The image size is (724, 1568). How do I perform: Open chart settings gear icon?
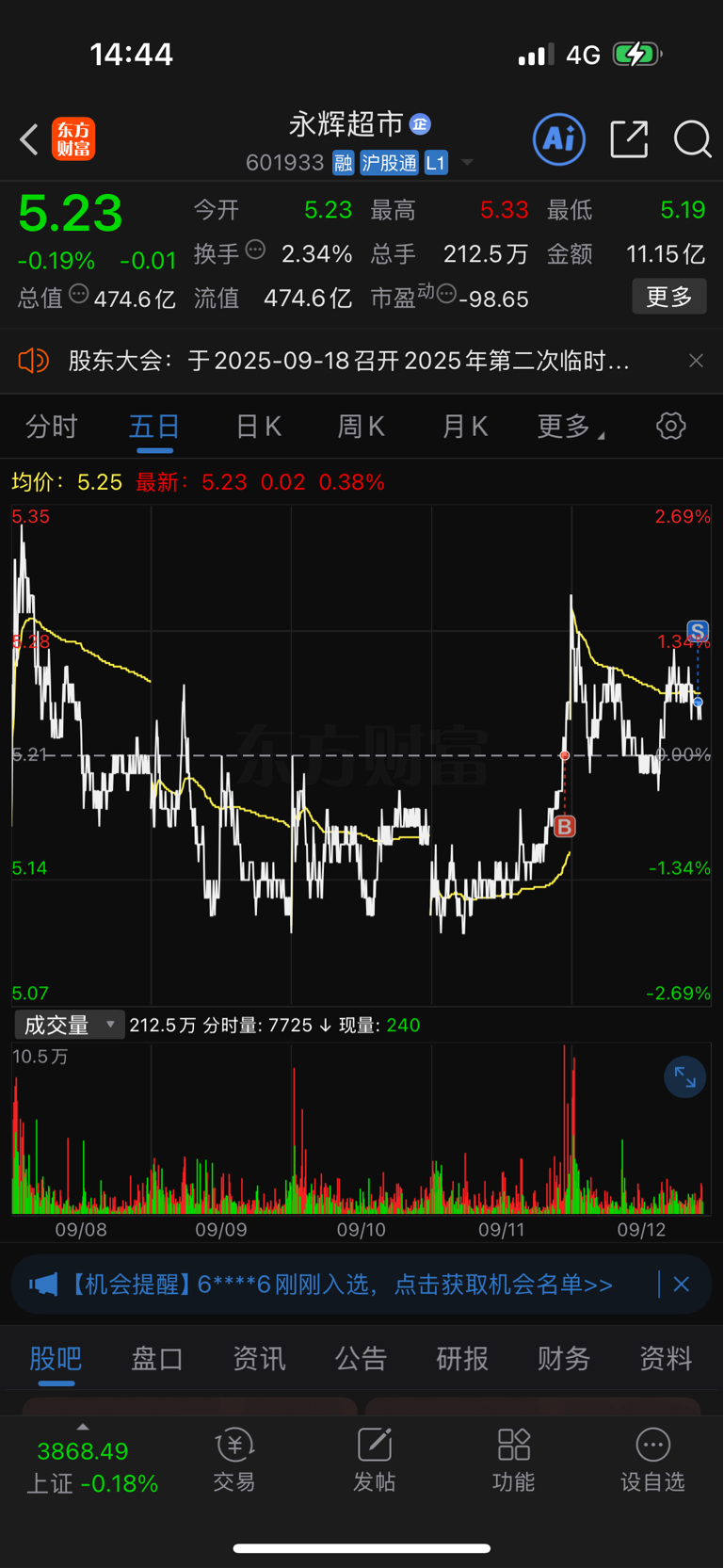671,426
